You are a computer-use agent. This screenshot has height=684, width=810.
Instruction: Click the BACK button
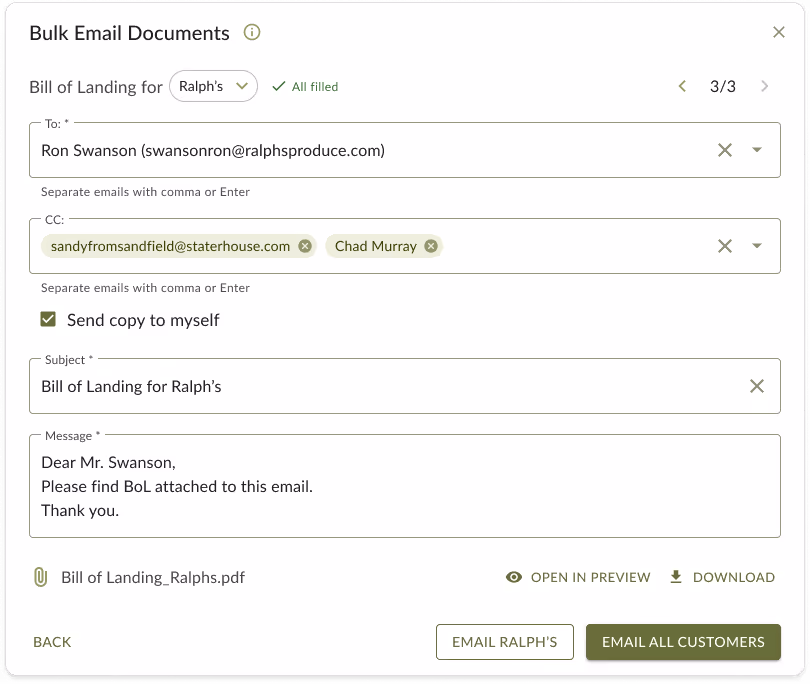tap(51, 641)
